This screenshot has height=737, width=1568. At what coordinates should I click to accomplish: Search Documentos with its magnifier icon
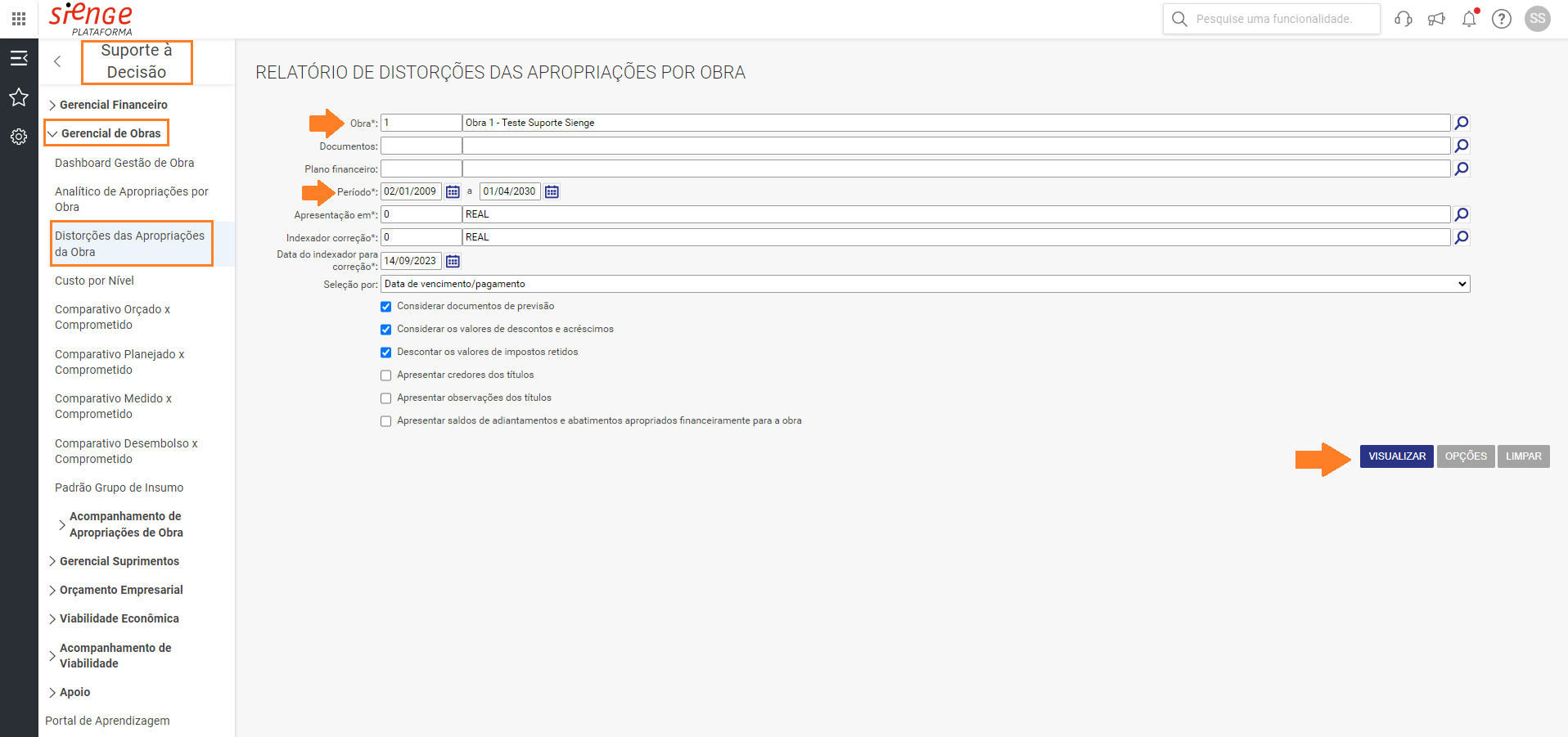pos(1462,146)
